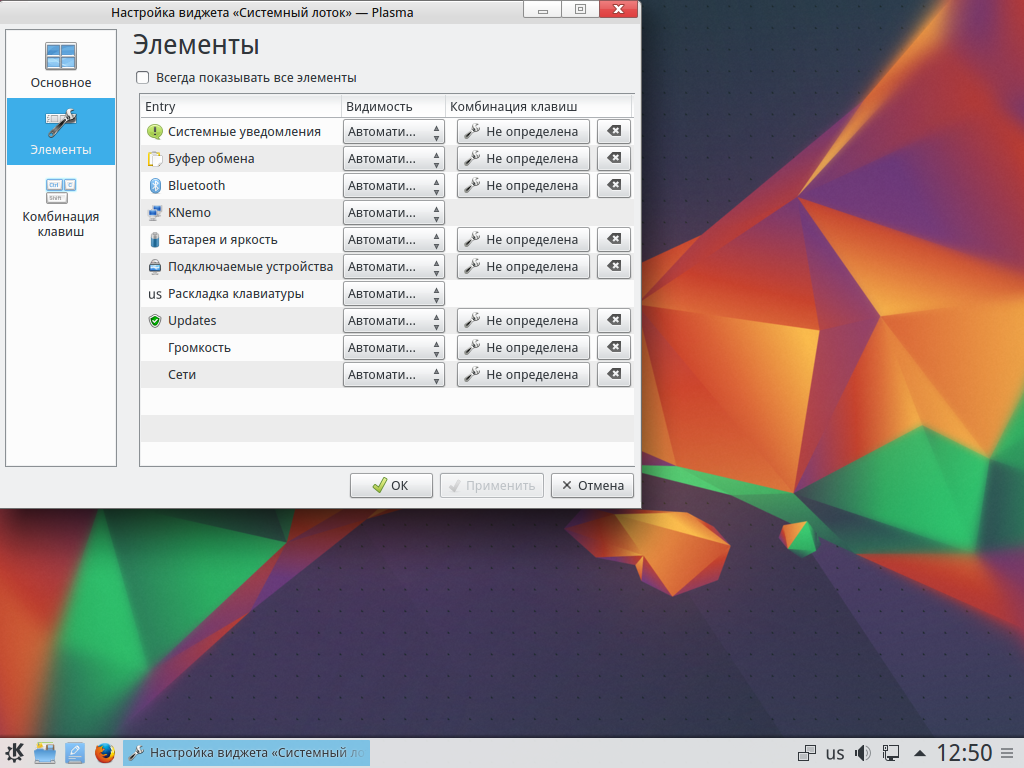Clear shortcut for Системные уведомления

click(x=614, y=131)
